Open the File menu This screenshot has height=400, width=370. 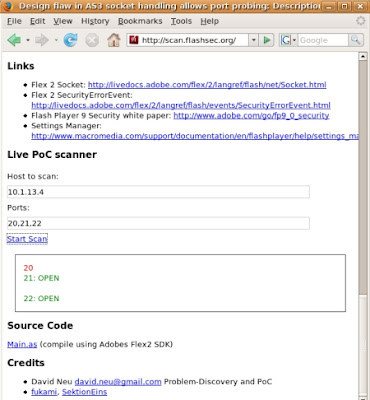tap(14, 21)
